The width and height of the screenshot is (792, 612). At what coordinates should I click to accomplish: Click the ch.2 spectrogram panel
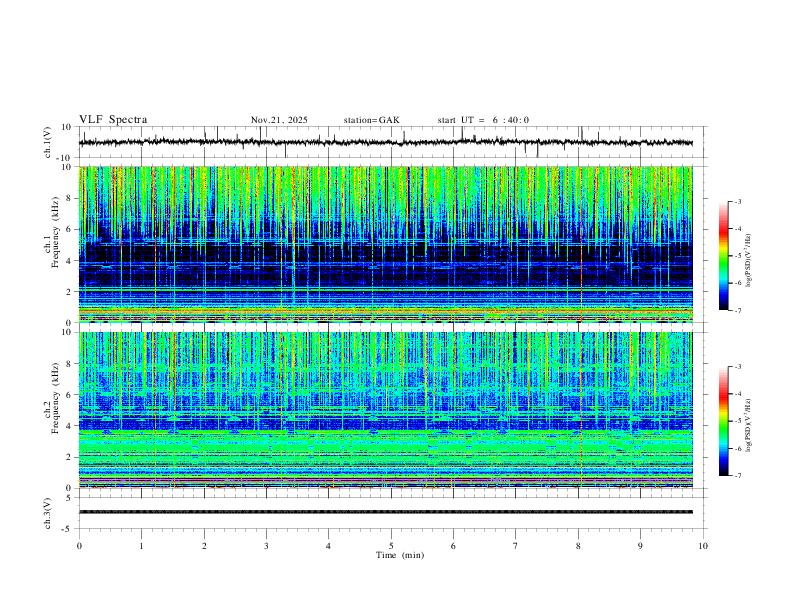pyautogui.click(x=386, y=410)
